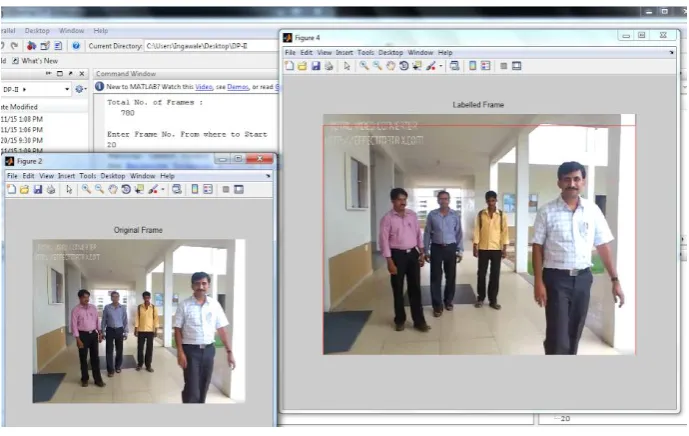Activate Pan hand tool in Figure 4
The height and width of the screenshot is (436, 689).
[391, 66]
